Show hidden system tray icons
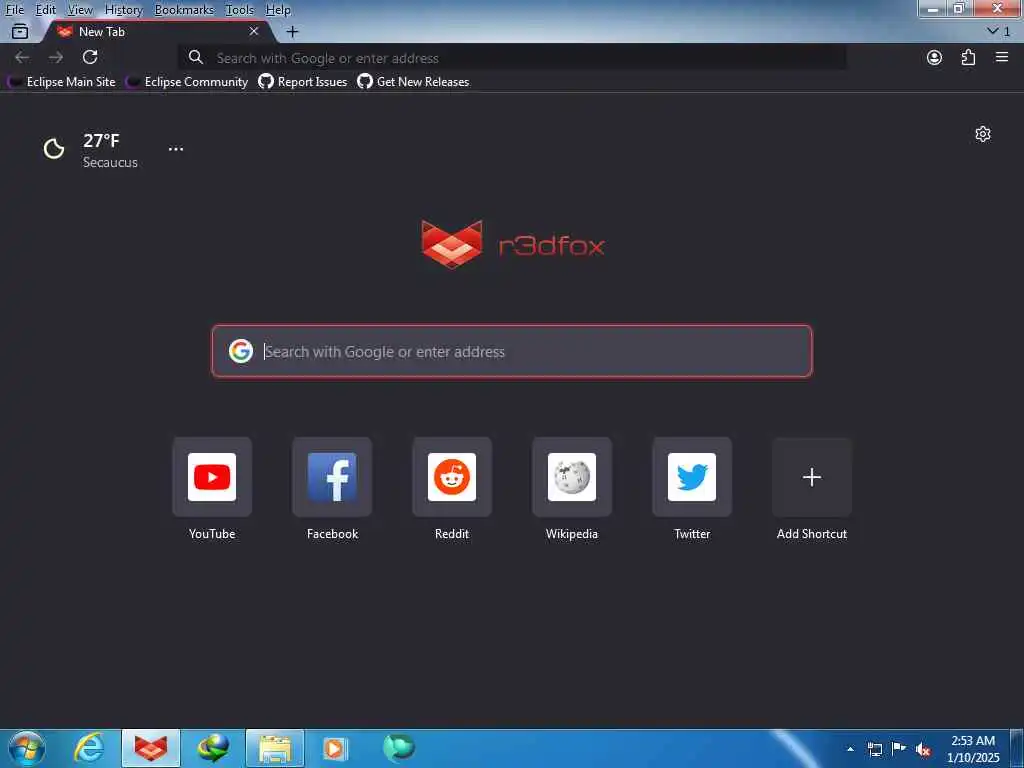Image resolution: width=1024 pixels, height=768 pixels. point(850,749)
